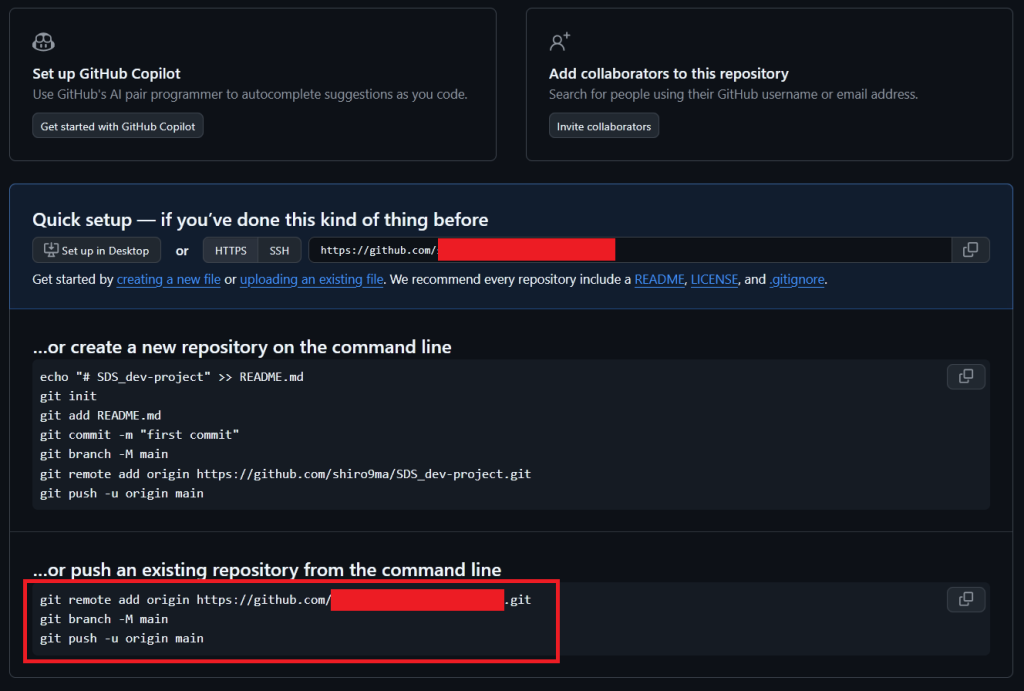Viewport: 1024px width, 691px height.
Task: Follow the LICENSE link
Action: click(x=714, y=280)
